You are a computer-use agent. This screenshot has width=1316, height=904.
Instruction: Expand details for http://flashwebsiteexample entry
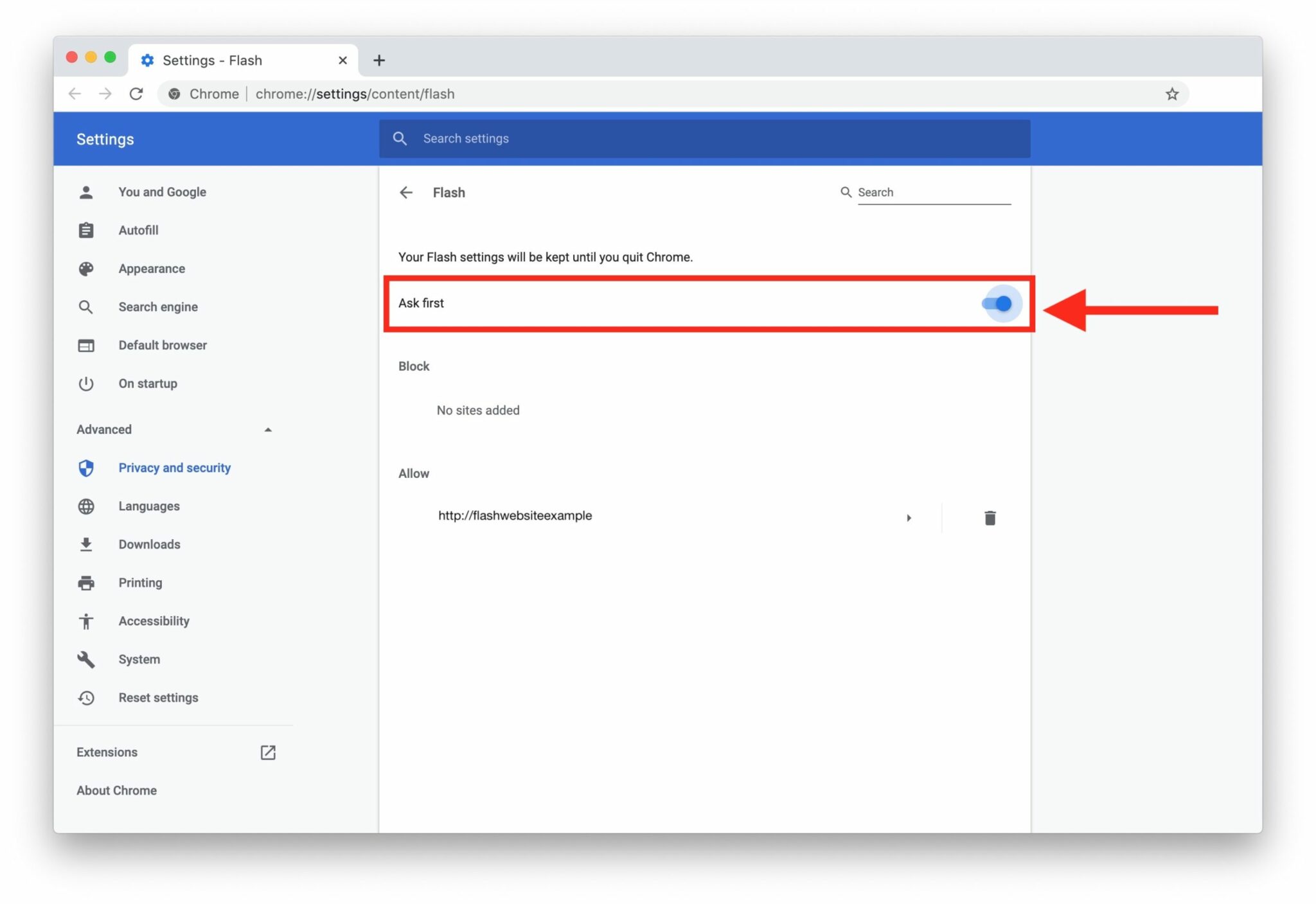pos(909,517)
